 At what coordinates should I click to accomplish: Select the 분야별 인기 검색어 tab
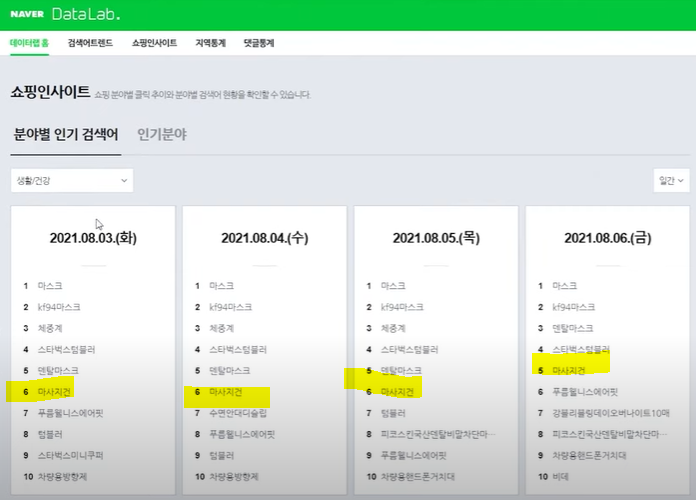coord(66,134)
